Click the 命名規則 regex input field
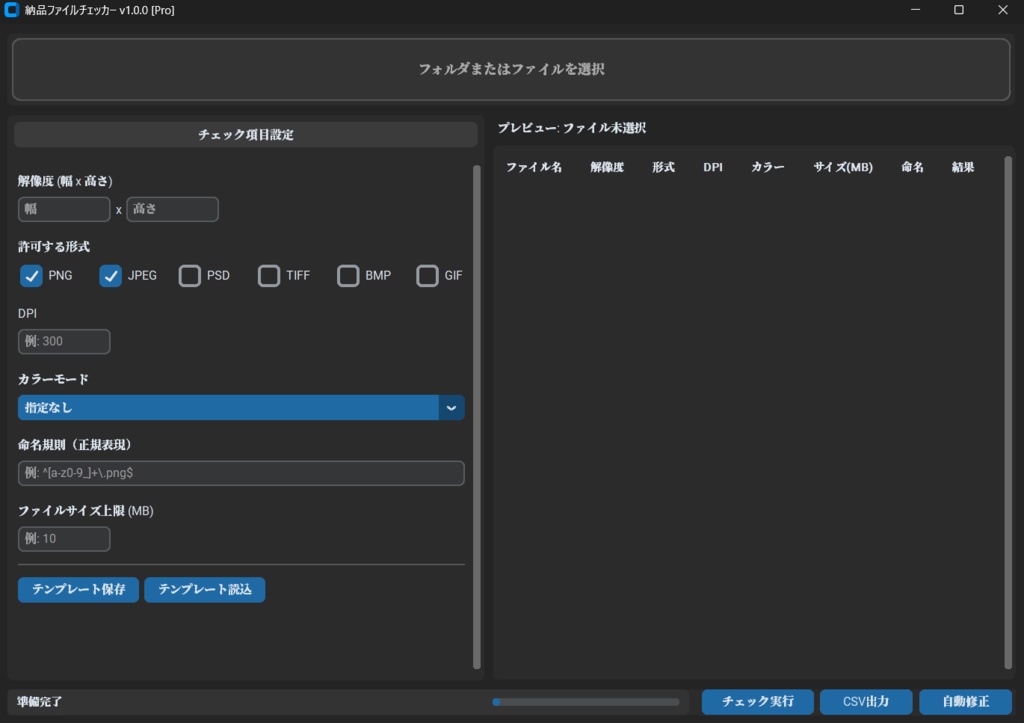Screen dimensions: 1024x723 pyautogui.click(x=241, y=473)
